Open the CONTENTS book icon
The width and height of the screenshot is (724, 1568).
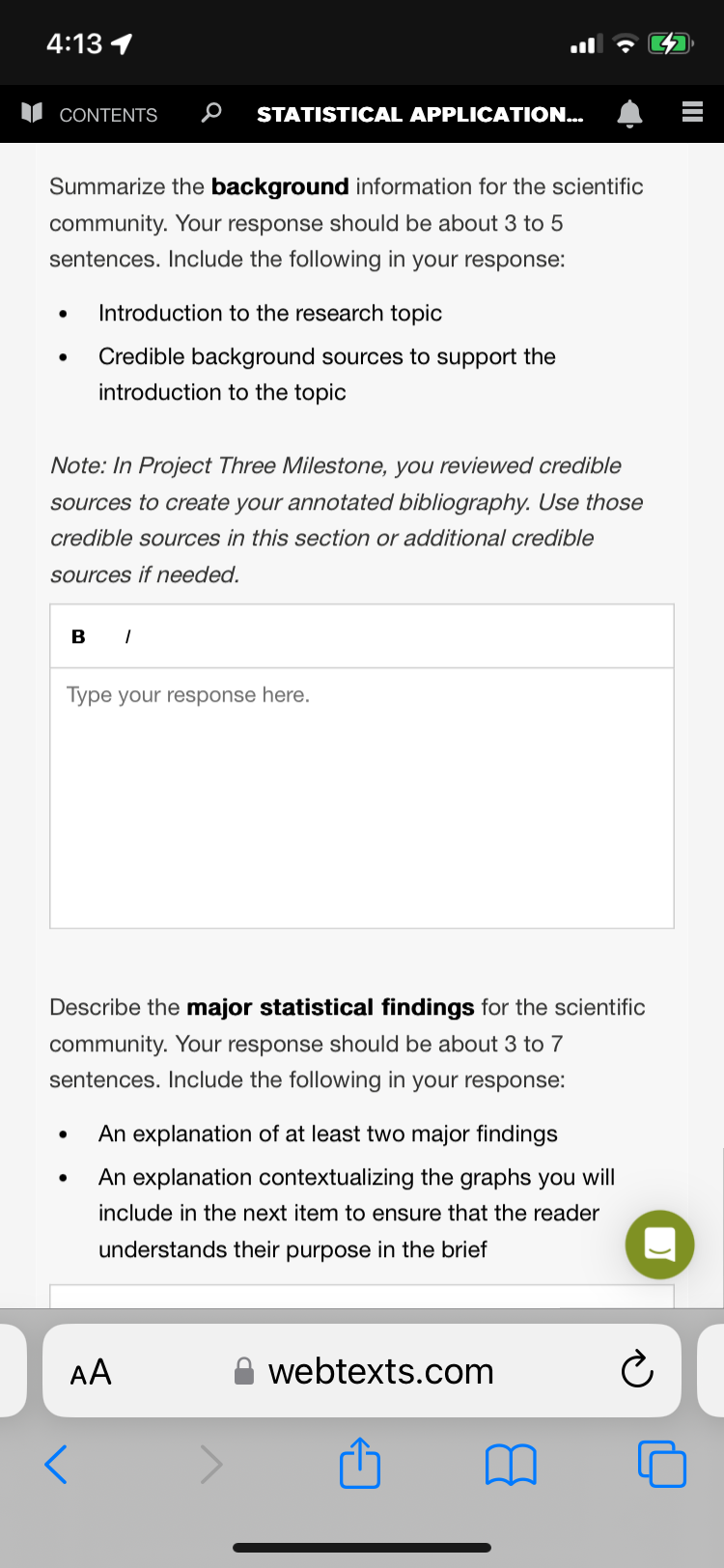32,114
